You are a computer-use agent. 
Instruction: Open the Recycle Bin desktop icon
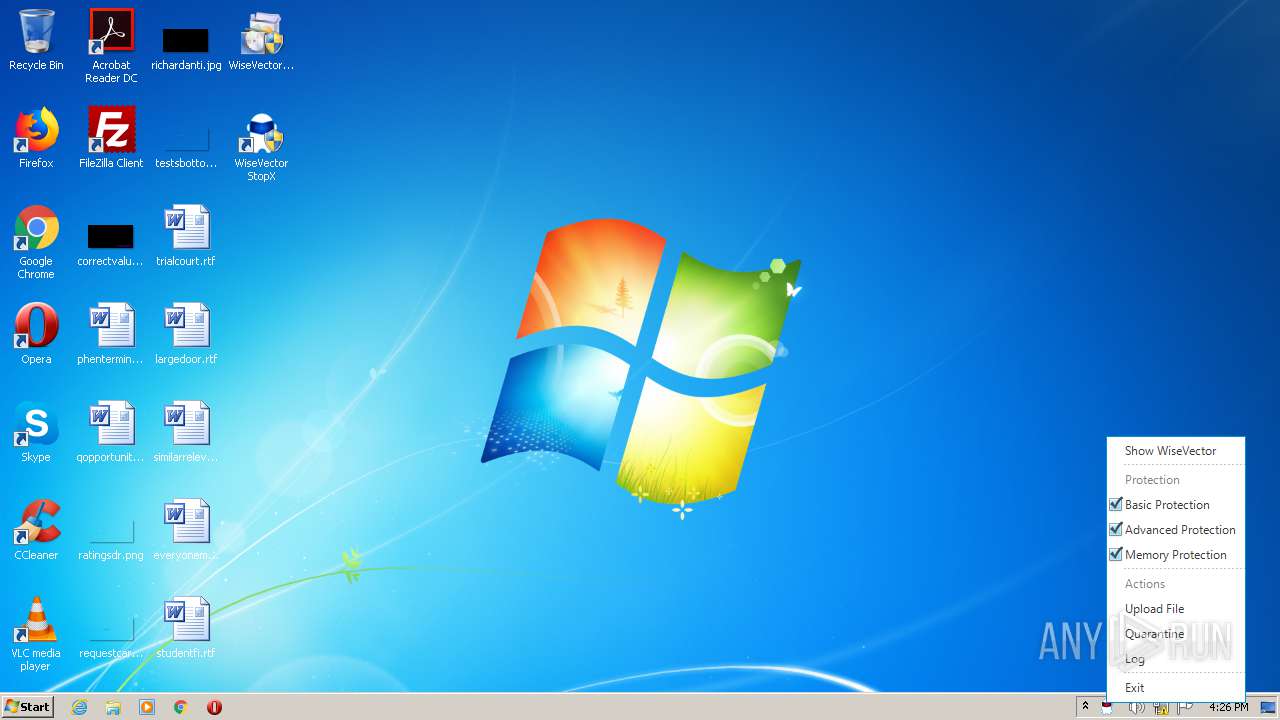tap(36, 40)
